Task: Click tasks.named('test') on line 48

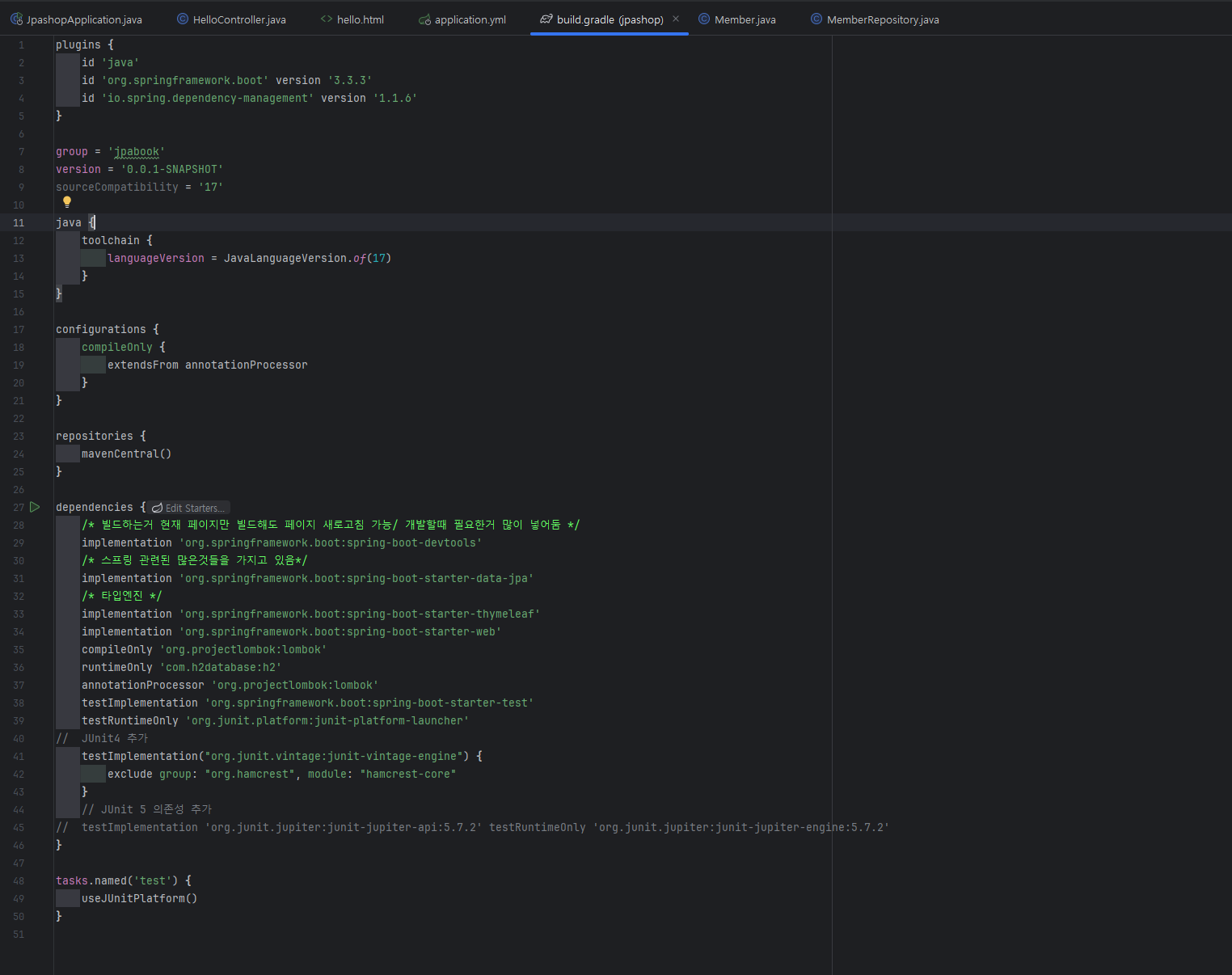Action: pos(117,880)
